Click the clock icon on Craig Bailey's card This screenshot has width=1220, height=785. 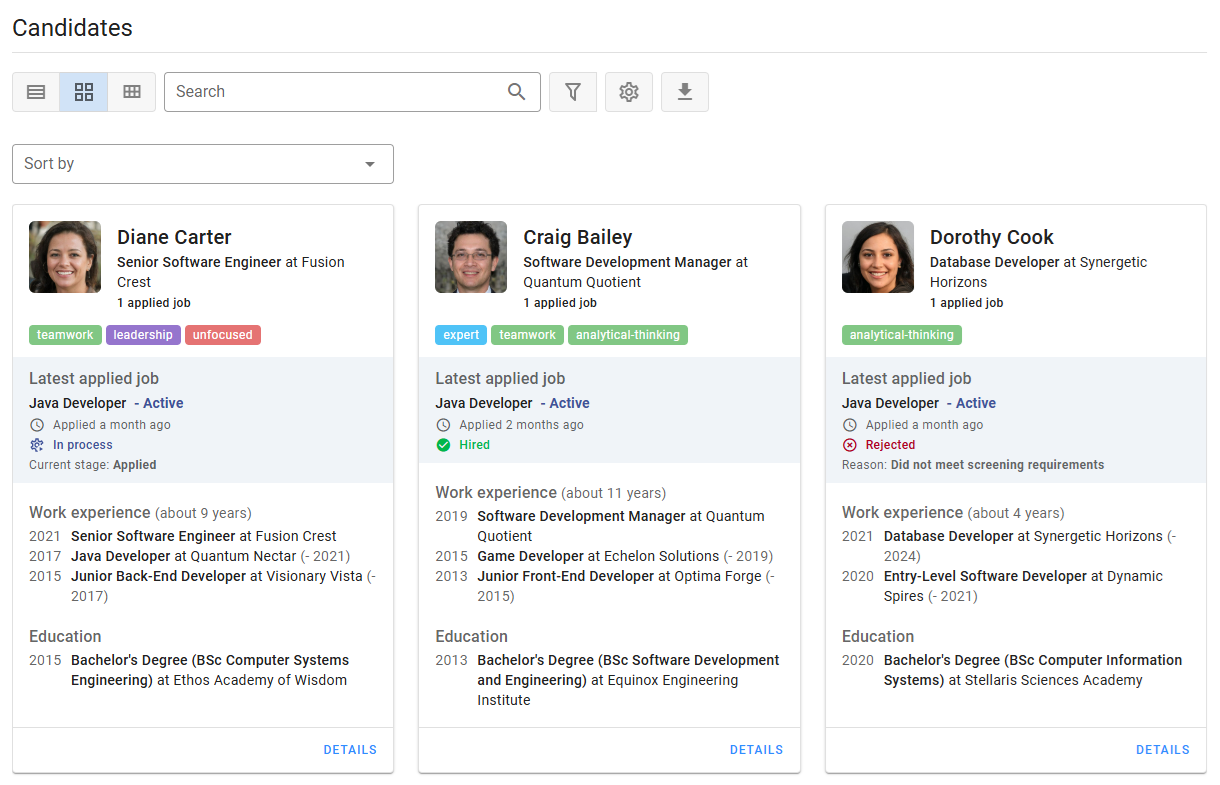pyautogui.click(x=444, y=425)
